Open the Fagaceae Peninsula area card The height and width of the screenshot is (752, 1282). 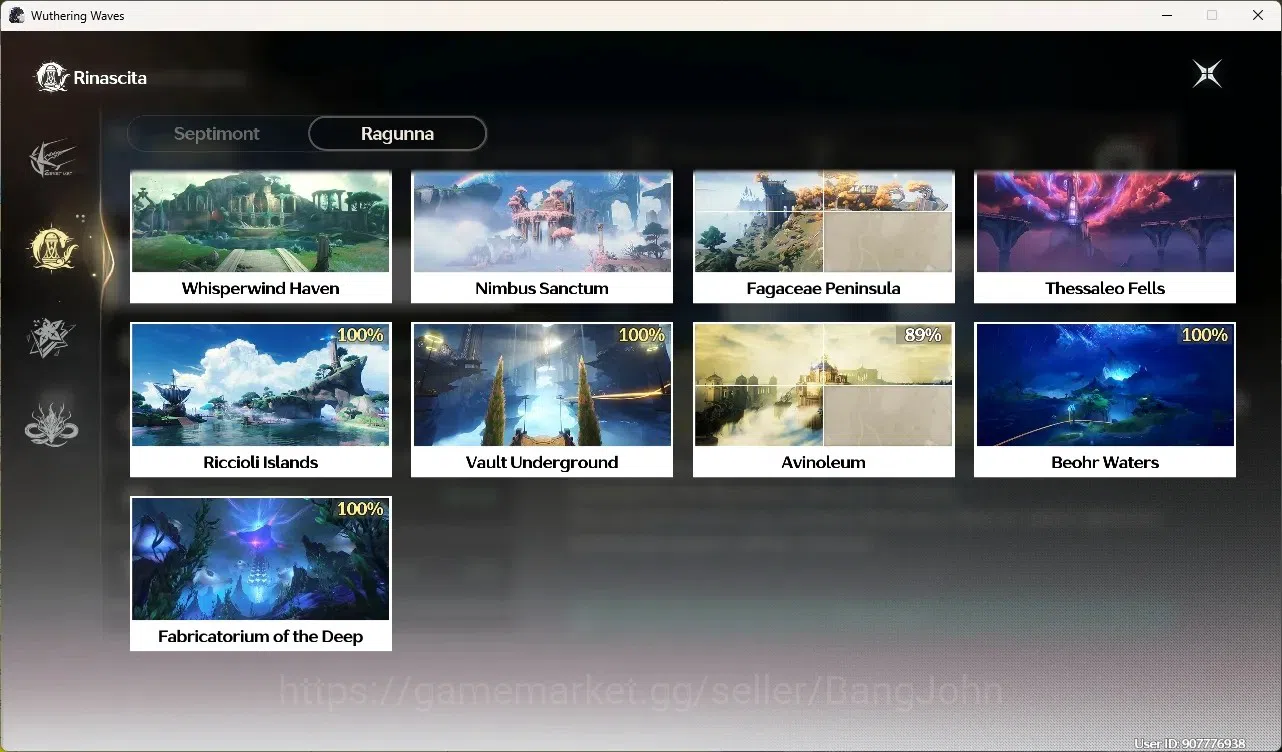pos(824,237)
